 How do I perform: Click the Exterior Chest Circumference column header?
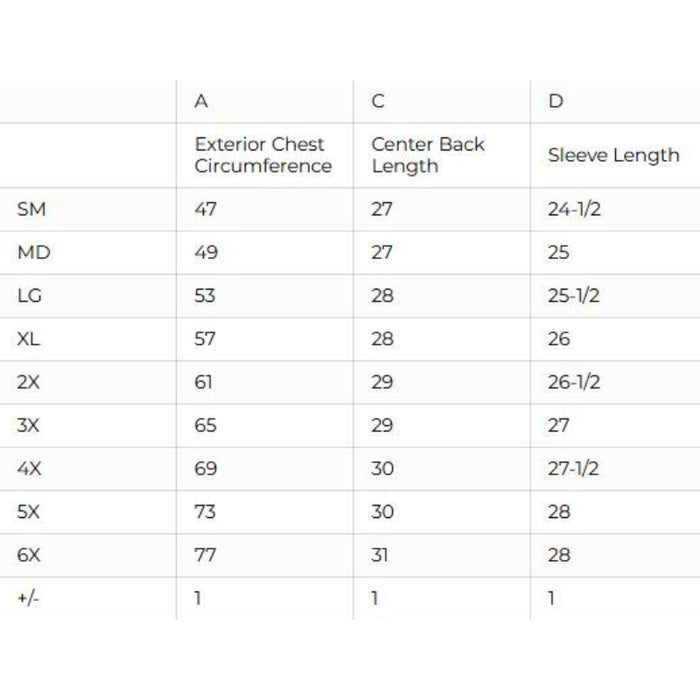tap(262, 155)
